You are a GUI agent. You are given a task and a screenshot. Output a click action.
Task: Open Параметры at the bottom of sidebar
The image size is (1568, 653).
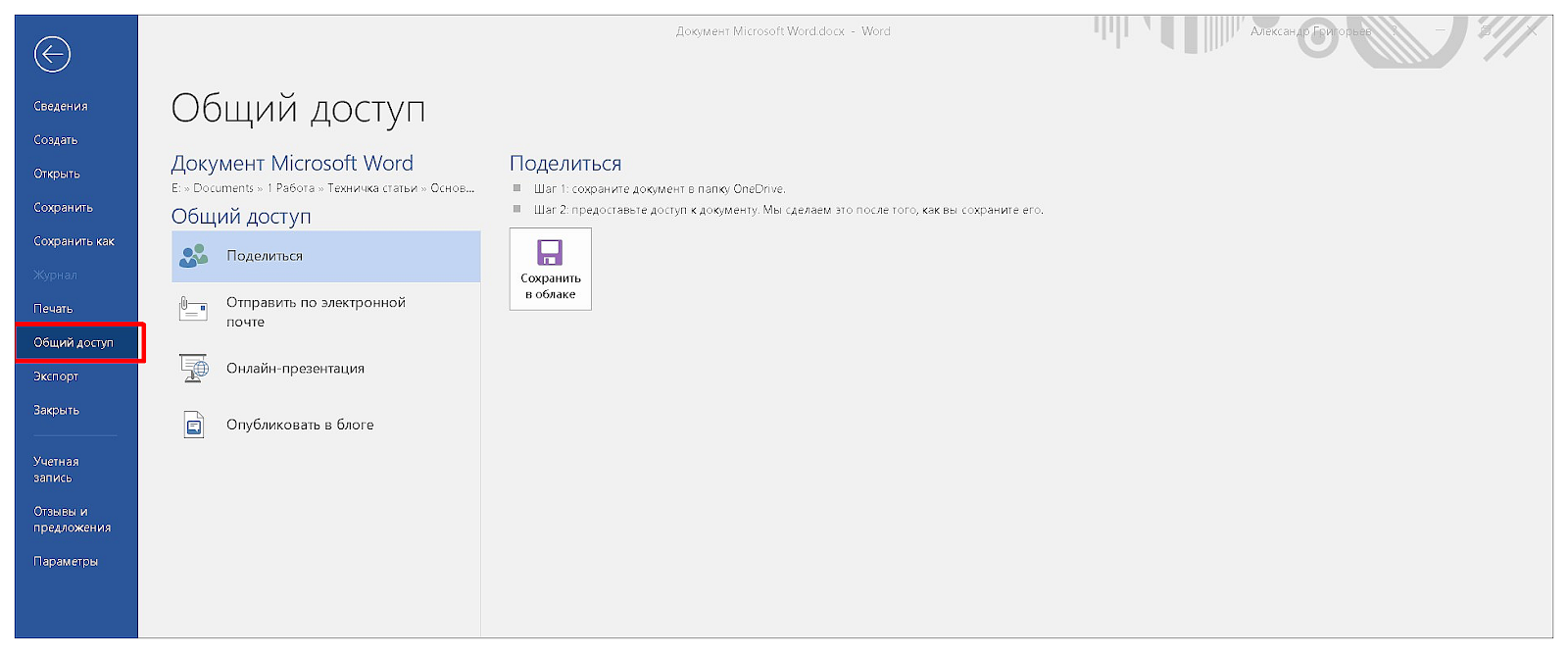pyautogui.click(x=66, y=562)
